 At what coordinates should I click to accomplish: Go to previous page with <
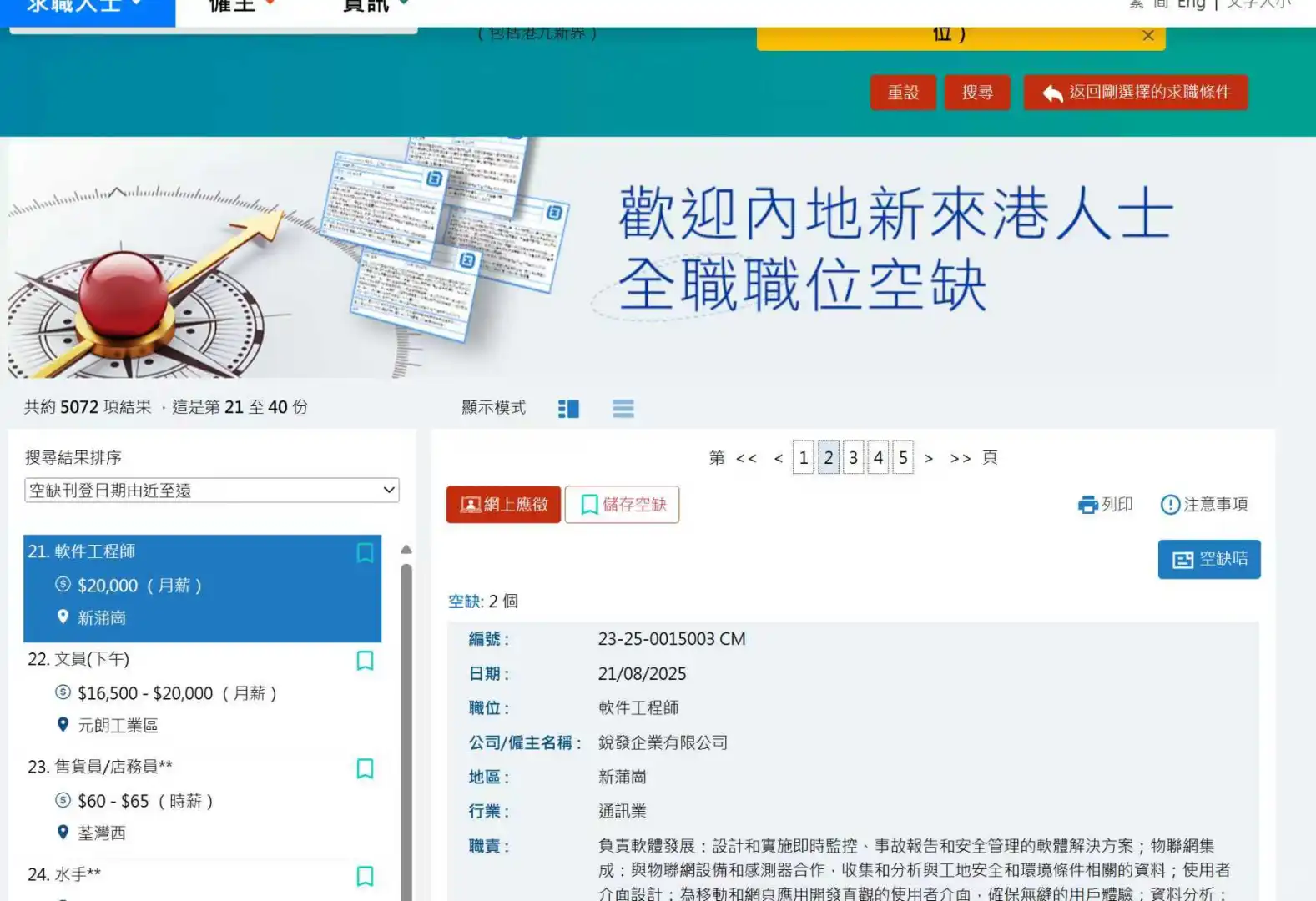tap(779, 458)
